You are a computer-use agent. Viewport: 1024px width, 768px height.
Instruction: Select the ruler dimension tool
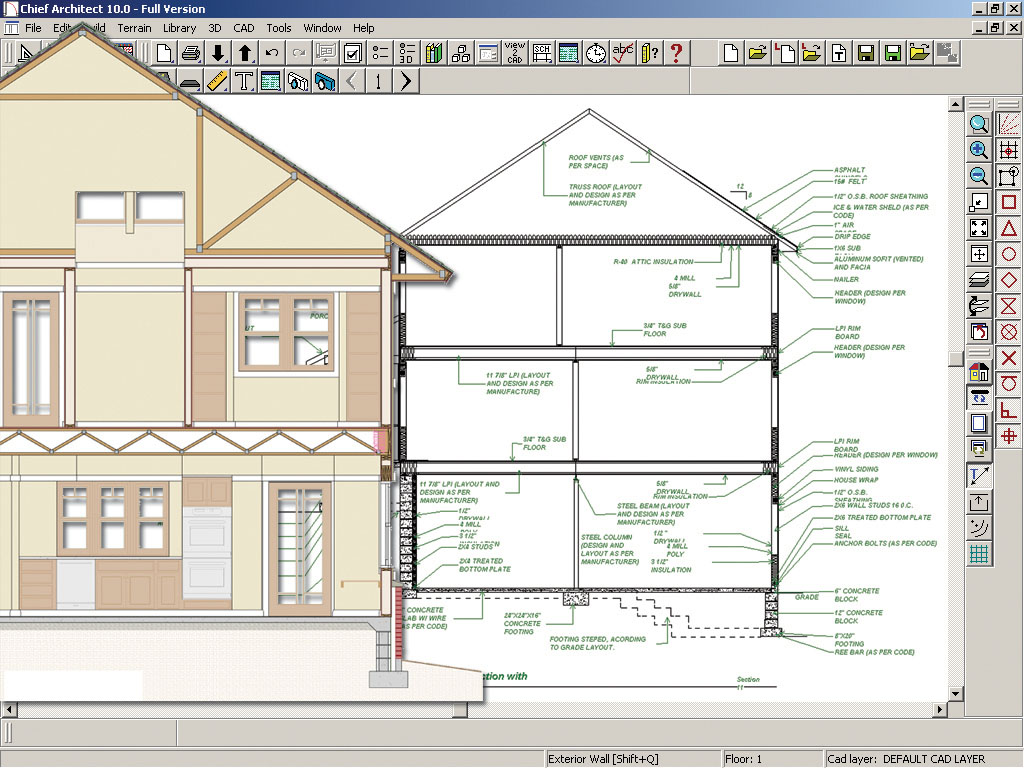coord(217,82)
